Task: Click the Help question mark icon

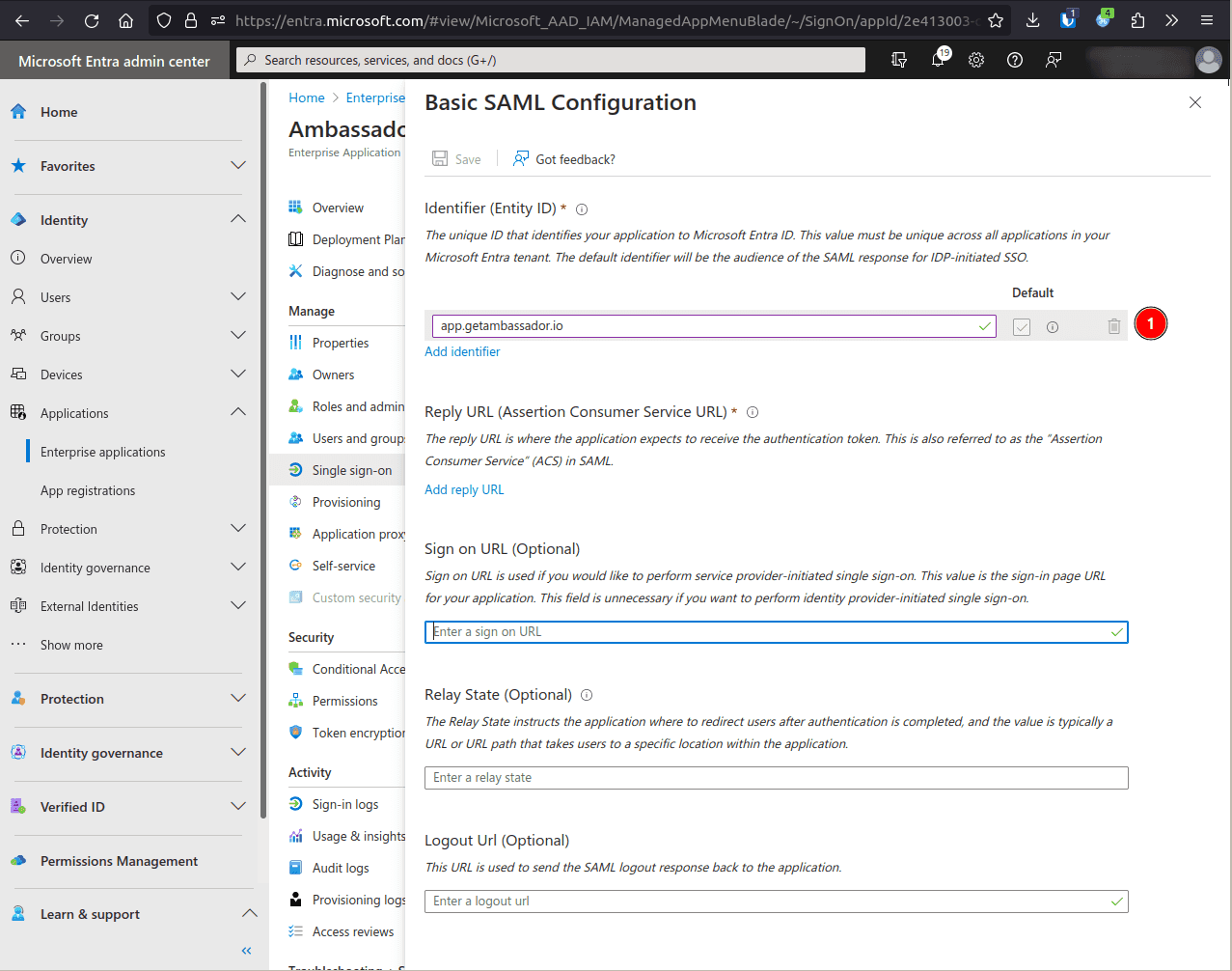Action: [x=1015, y=60]
